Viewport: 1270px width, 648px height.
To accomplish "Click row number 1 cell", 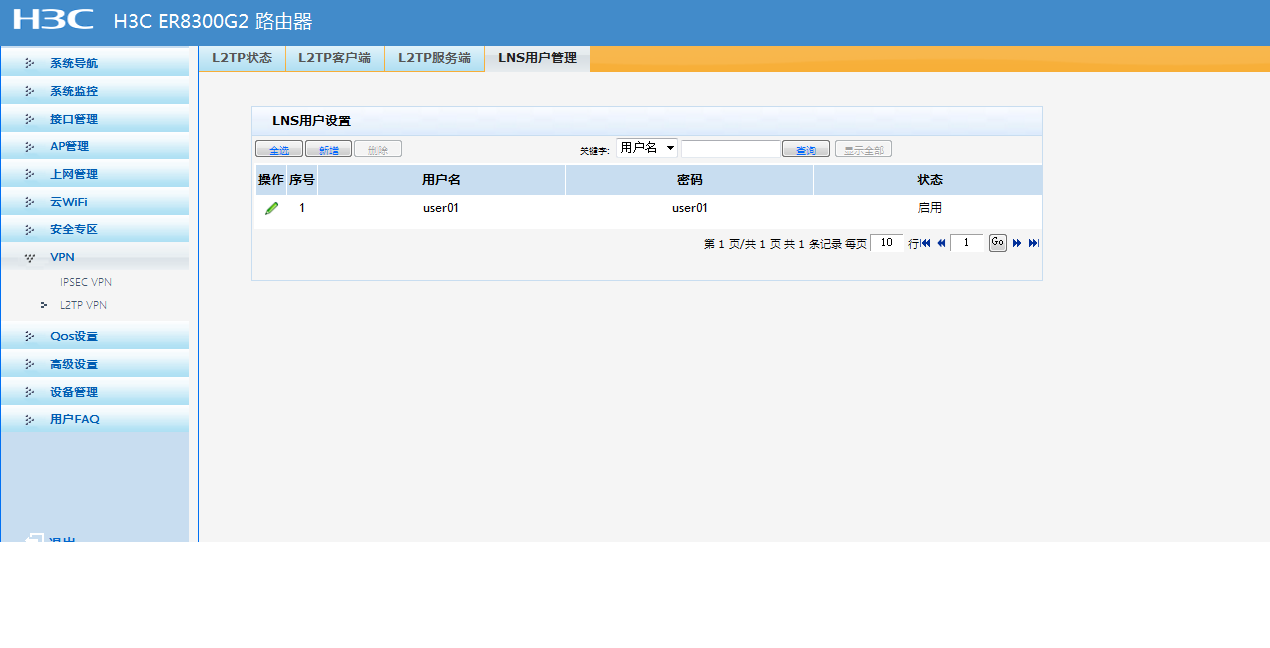I will click(x=302, y=208).
